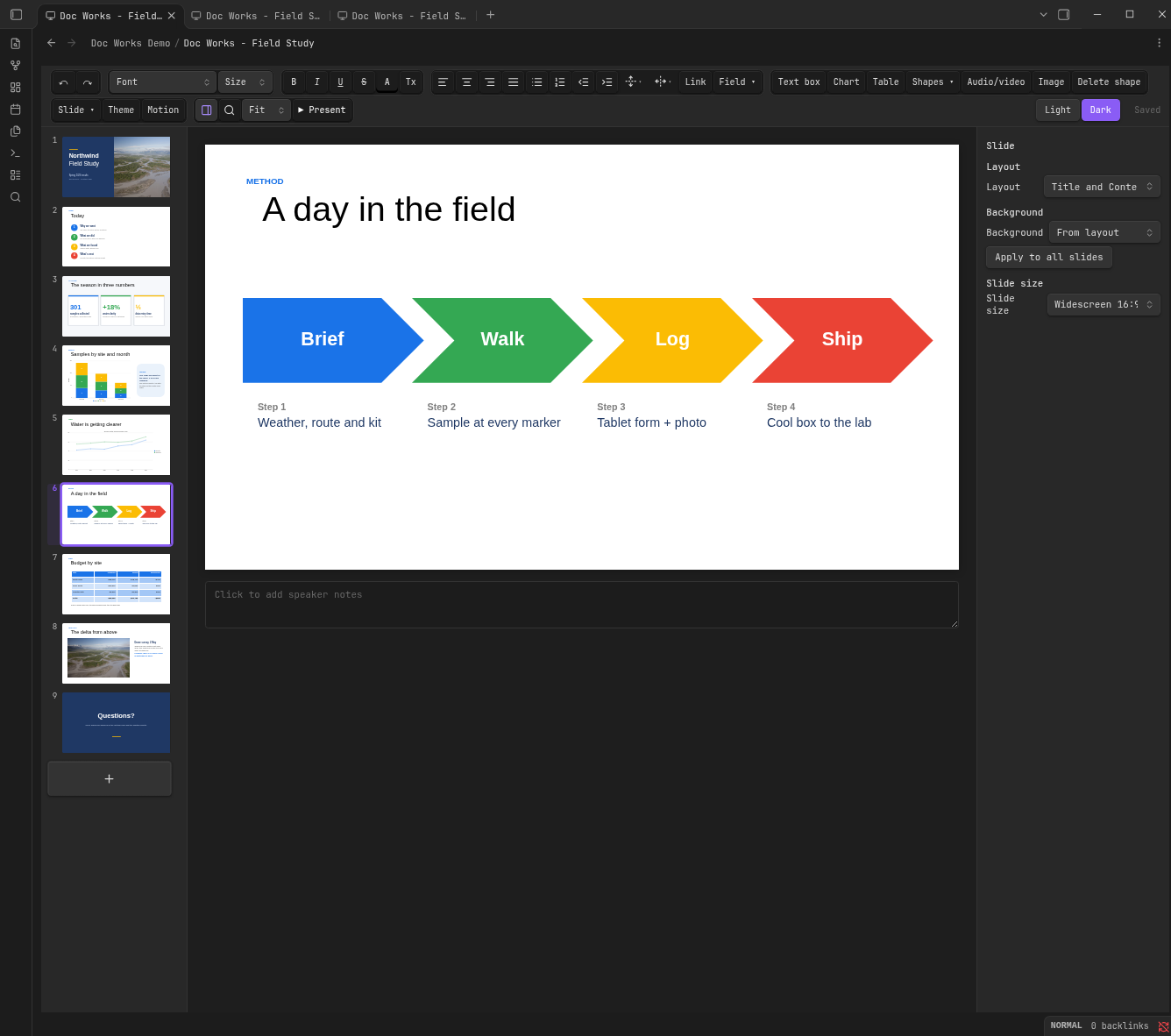The width and height of the screenshot is (1171, 1036).
Task: Toggle the right properties panel
Action: pyautogui.click(x=206, y=110)
